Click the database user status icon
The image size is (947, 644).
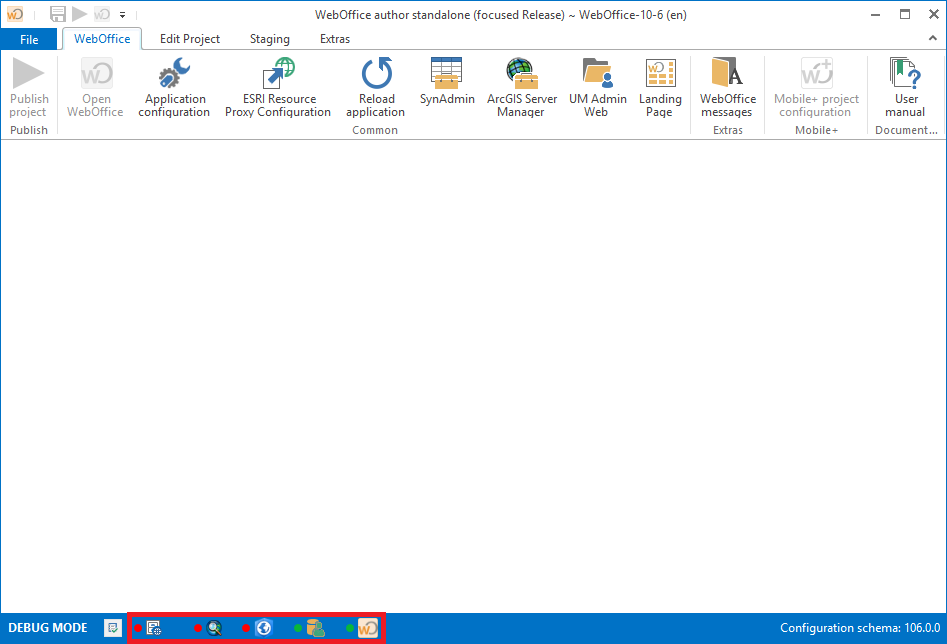pyautogui.click(x=316, y=628)
